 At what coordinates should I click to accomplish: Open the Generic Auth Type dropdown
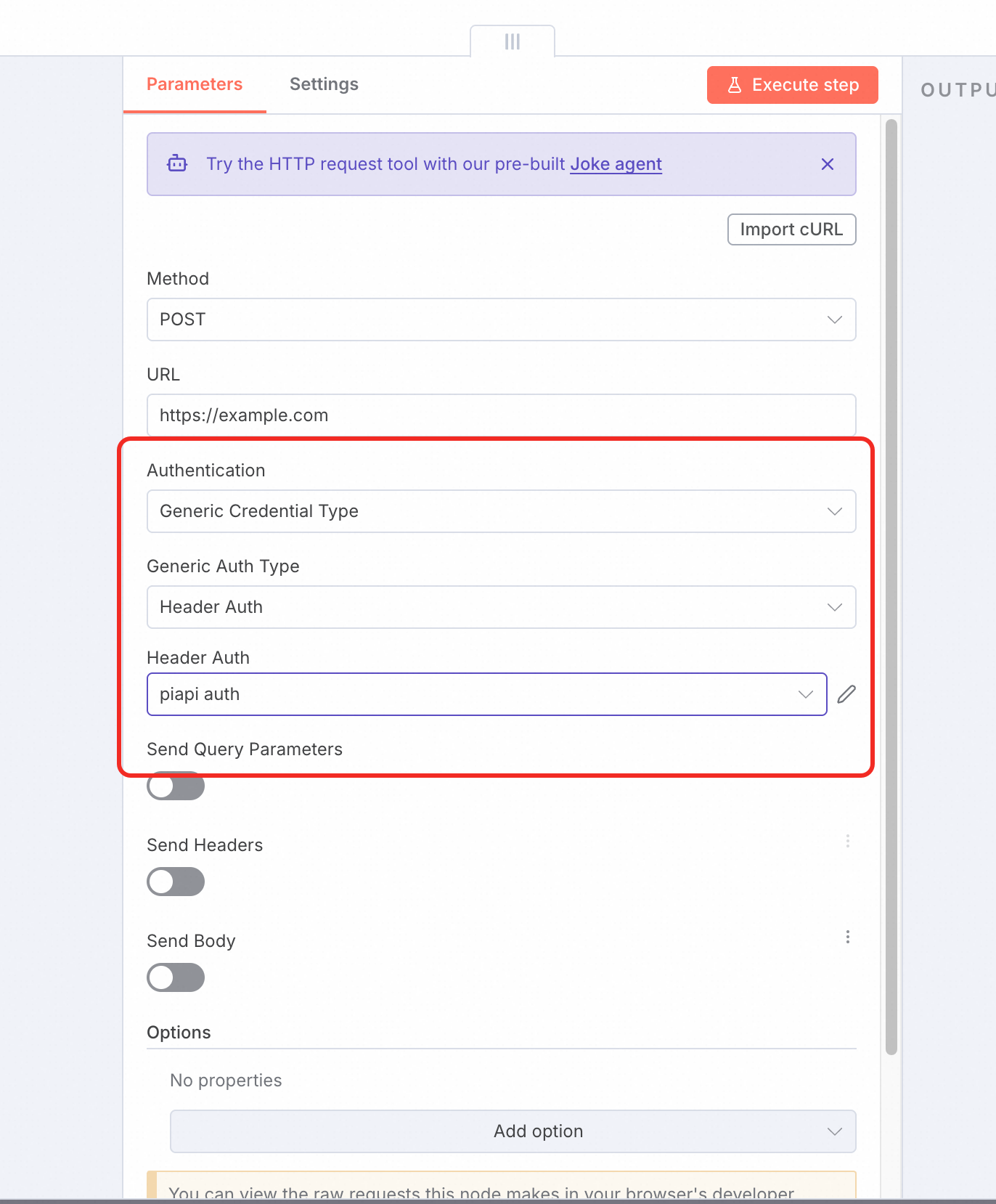[502, 607]
